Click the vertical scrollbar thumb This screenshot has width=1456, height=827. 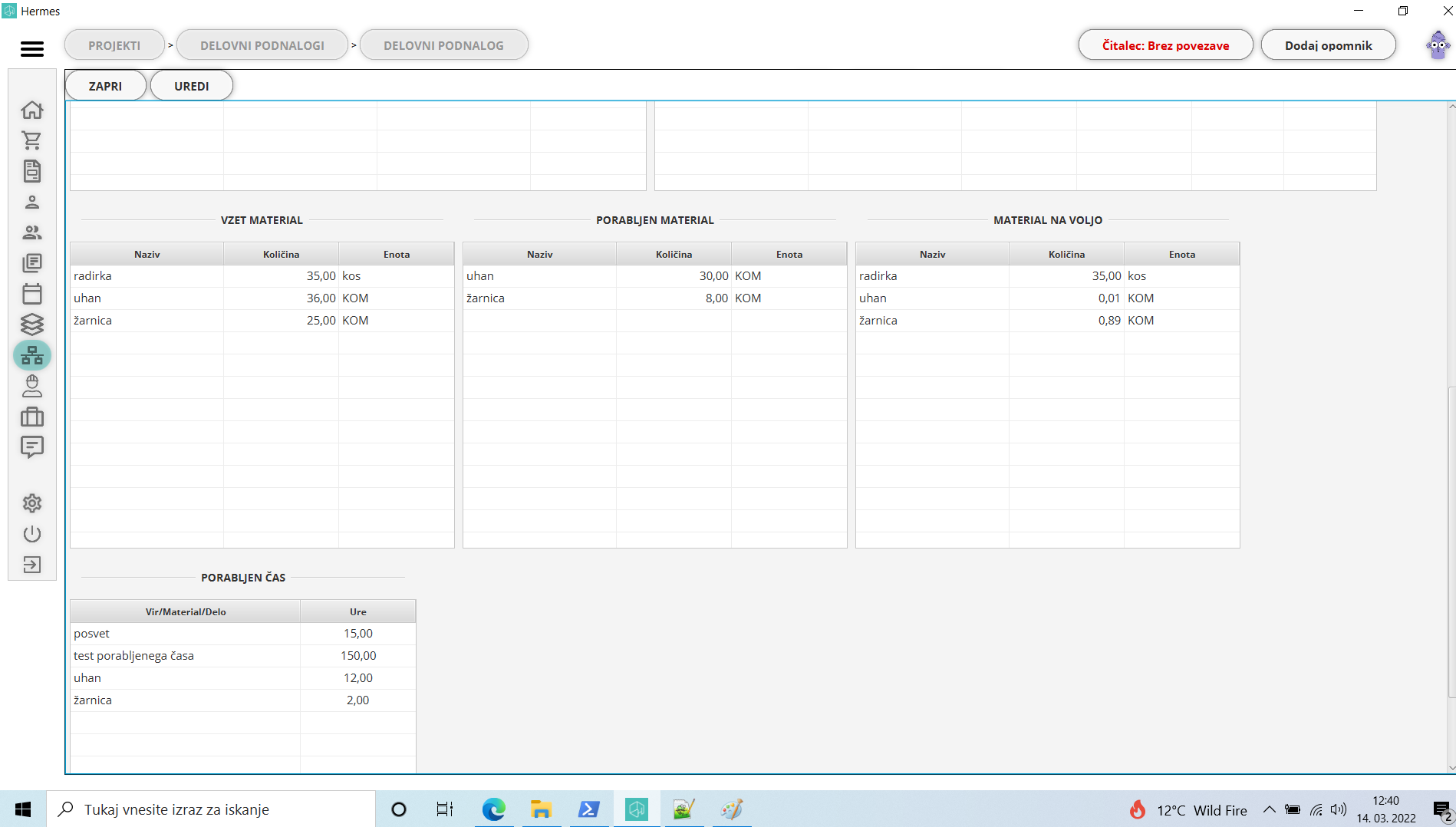pos(1451,542)
